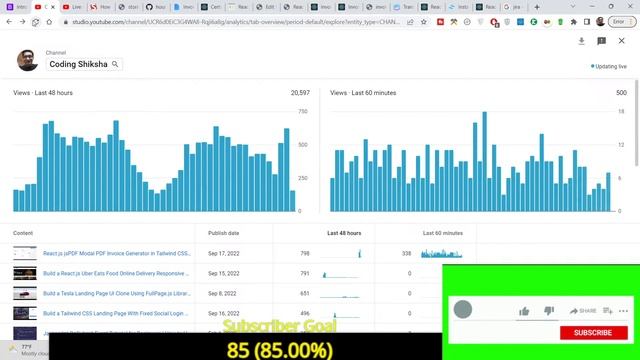Switch to the Live YouTube tab
This screenshot has width=640, height=360.
[x=73, y=7]
